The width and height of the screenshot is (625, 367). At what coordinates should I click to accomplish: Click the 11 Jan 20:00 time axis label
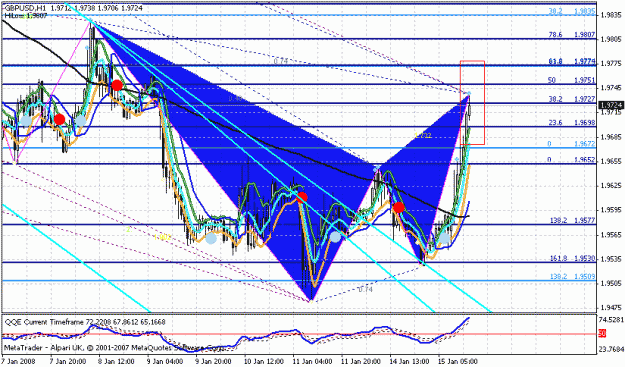[x=362, y=361]
